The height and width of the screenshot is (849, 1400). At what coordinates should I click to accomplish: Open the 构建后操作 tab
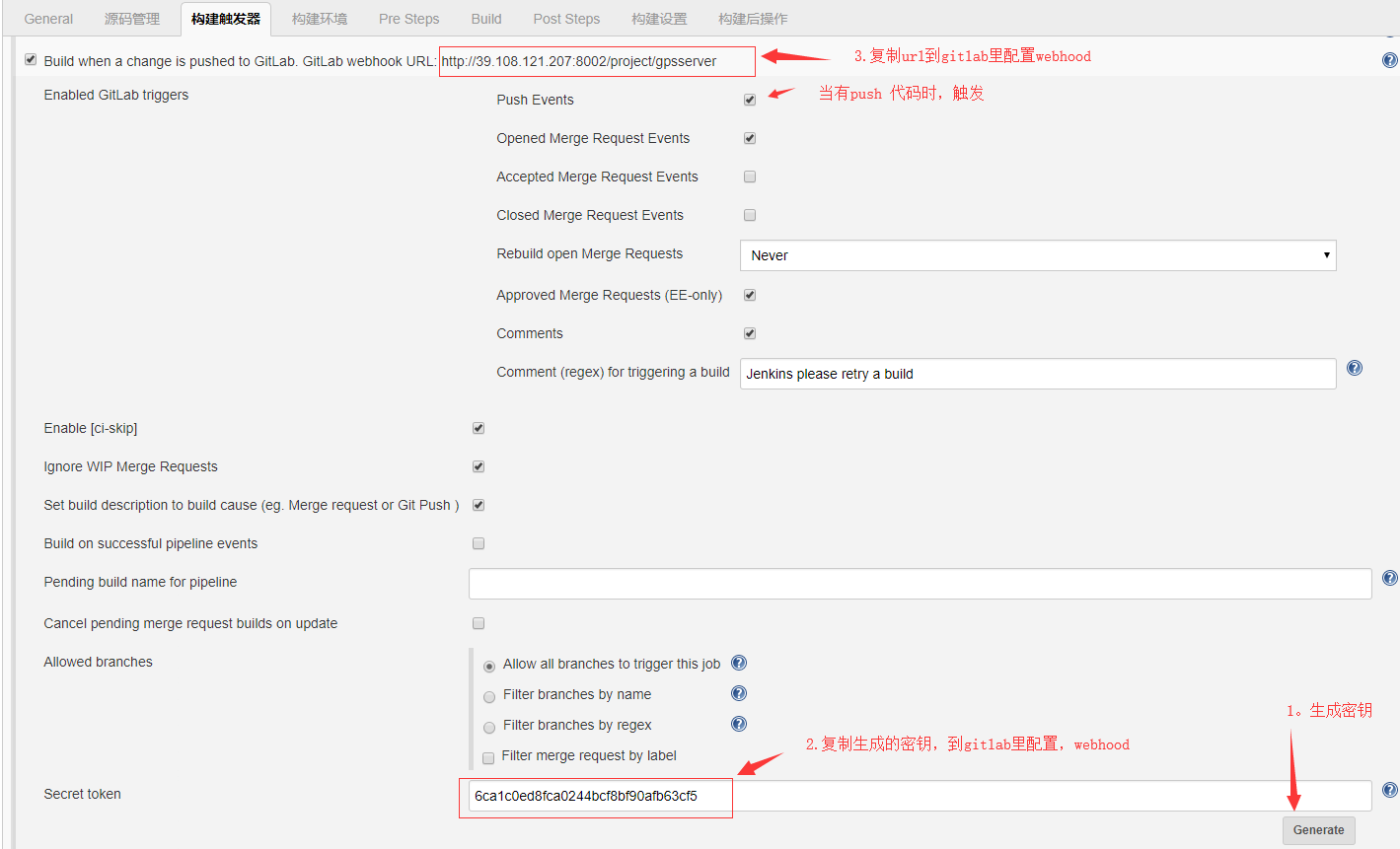point(753,19)
